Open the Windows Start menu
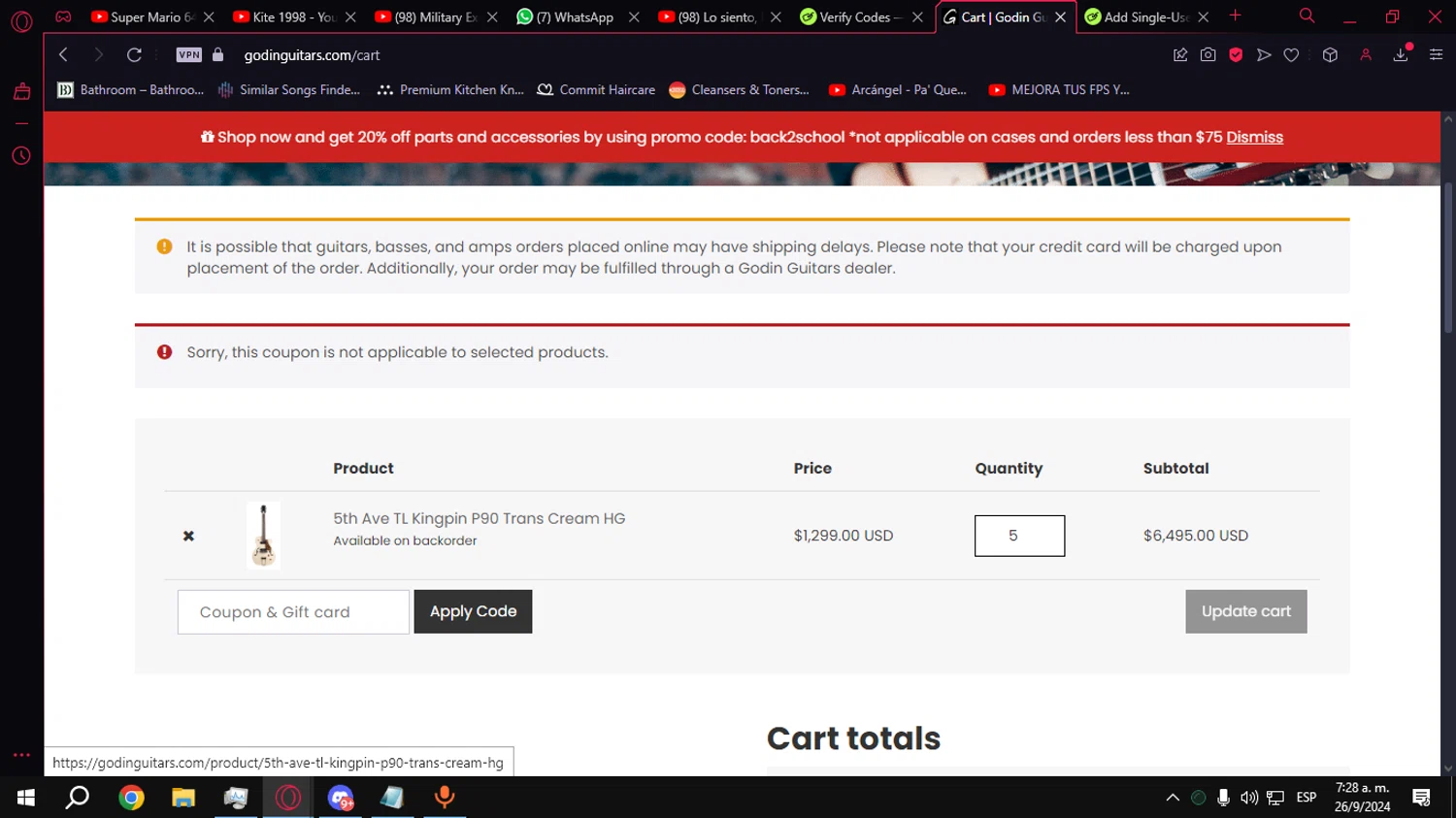The image size is (1456, 818). point(26,798)
